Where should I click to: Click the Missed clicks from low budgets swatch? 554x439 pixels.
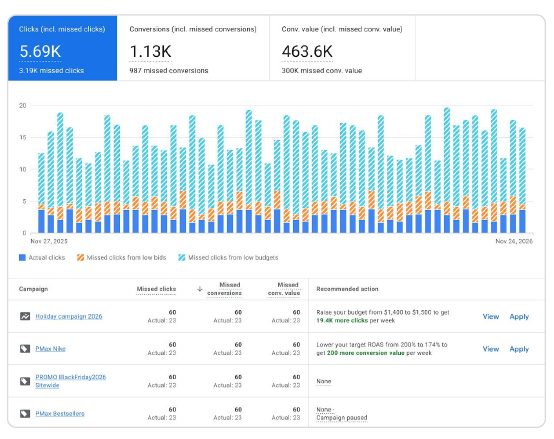coord(182,257)
